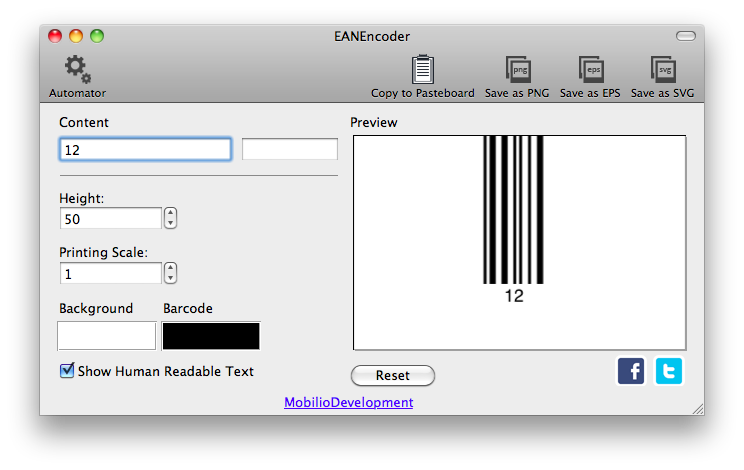The height and width of the screenshot is (470, 744).
Task: Click the Save as PNG icon
Action: click(x=518, y=69)
